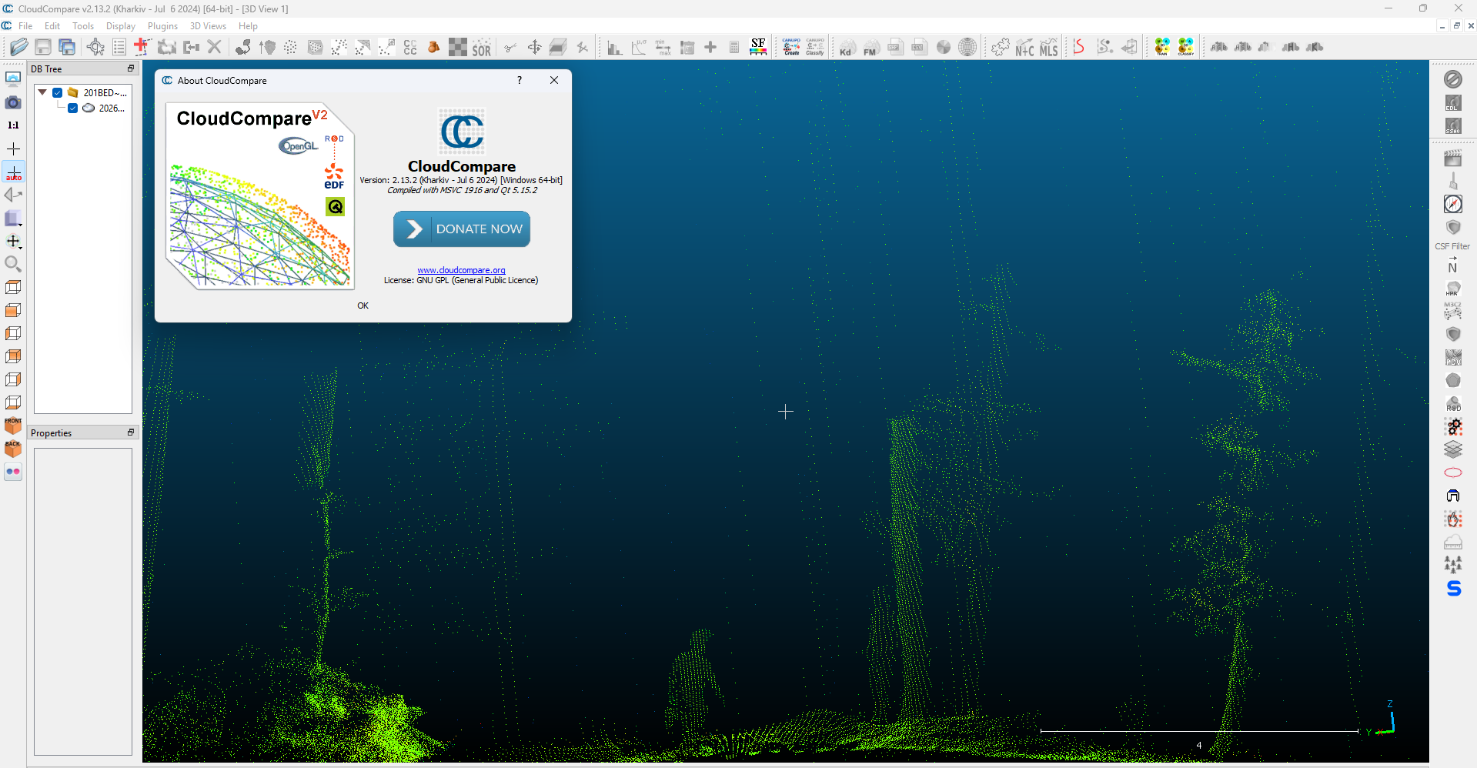Open the SF scalar field color scale icon
Image resolution: width=1477 pixels, height=768 pixels.
(x=758, y=46)
